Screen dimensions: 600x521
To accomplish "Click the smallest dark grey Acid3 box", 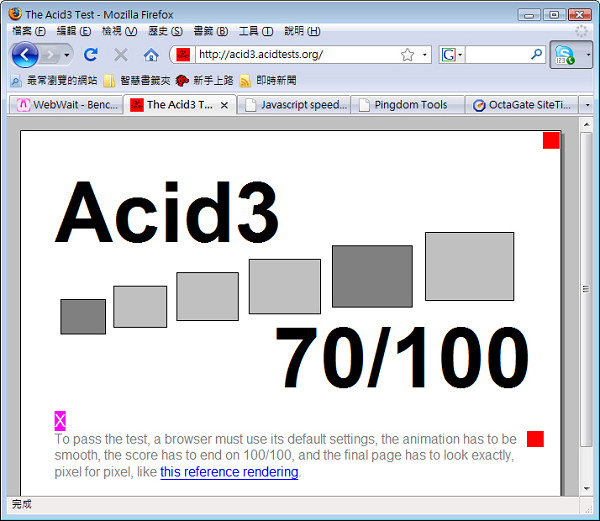I will point(83,317).
